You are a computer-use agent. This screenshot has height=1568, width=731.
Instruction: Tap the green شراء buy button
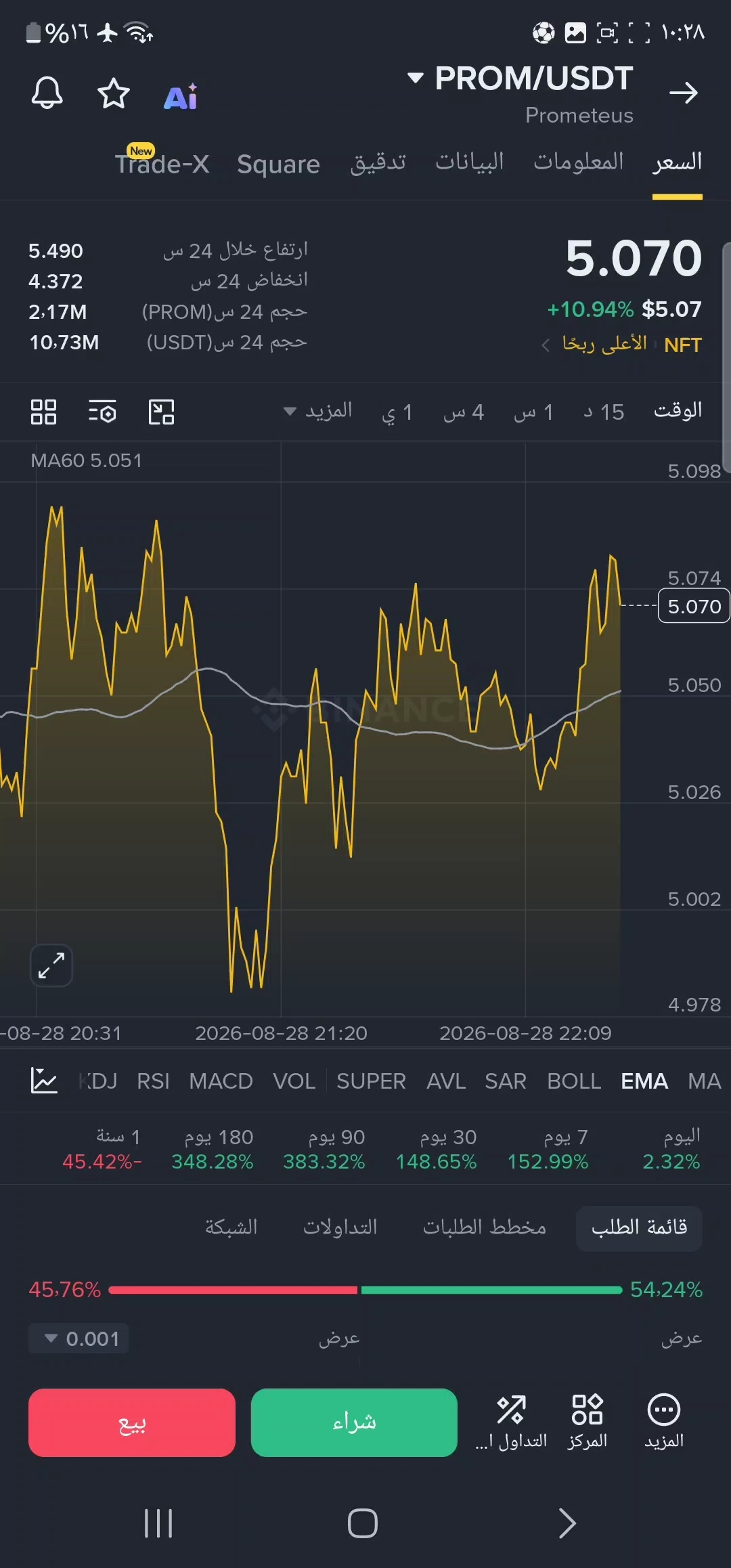[x=354, y=1422]
